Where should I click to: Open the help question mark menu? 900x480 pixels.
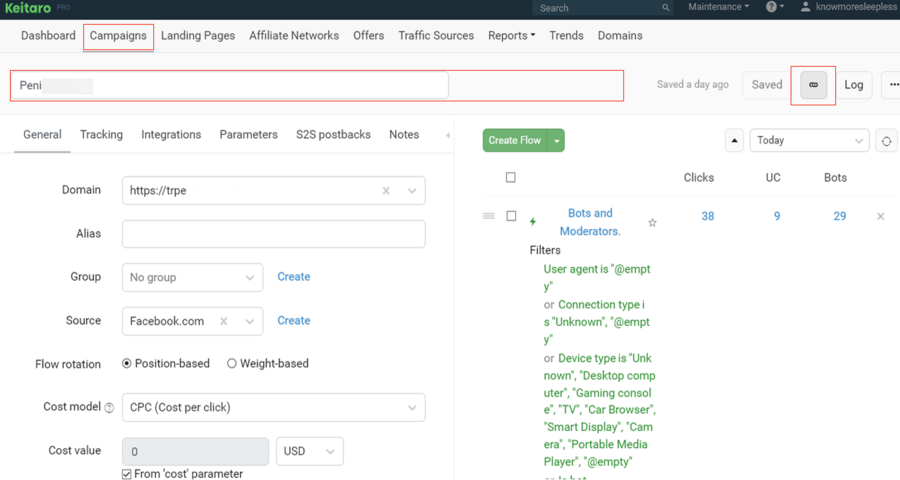774,7
